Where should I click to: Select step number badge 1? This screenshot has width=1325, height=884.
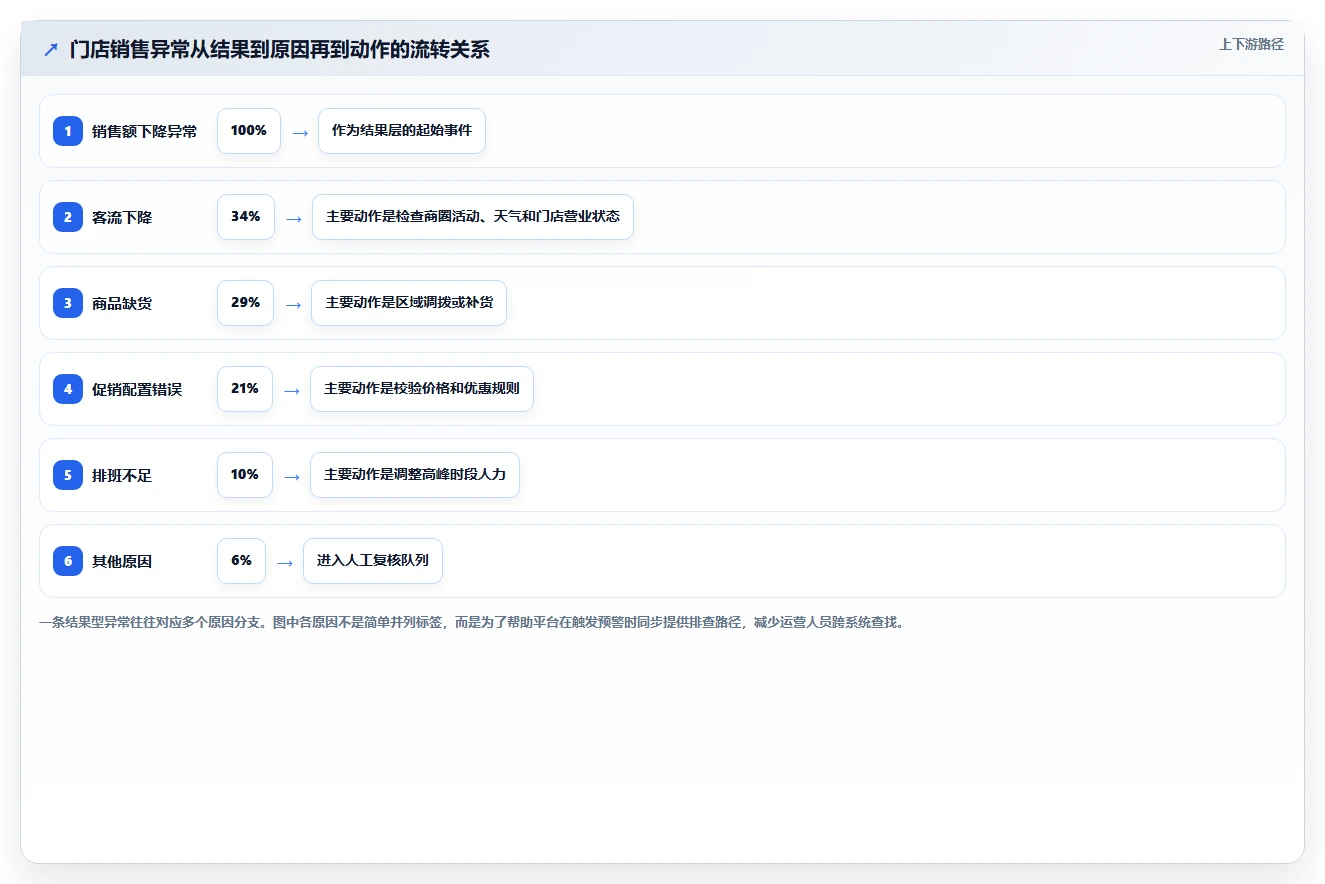[x=68, y=131]
